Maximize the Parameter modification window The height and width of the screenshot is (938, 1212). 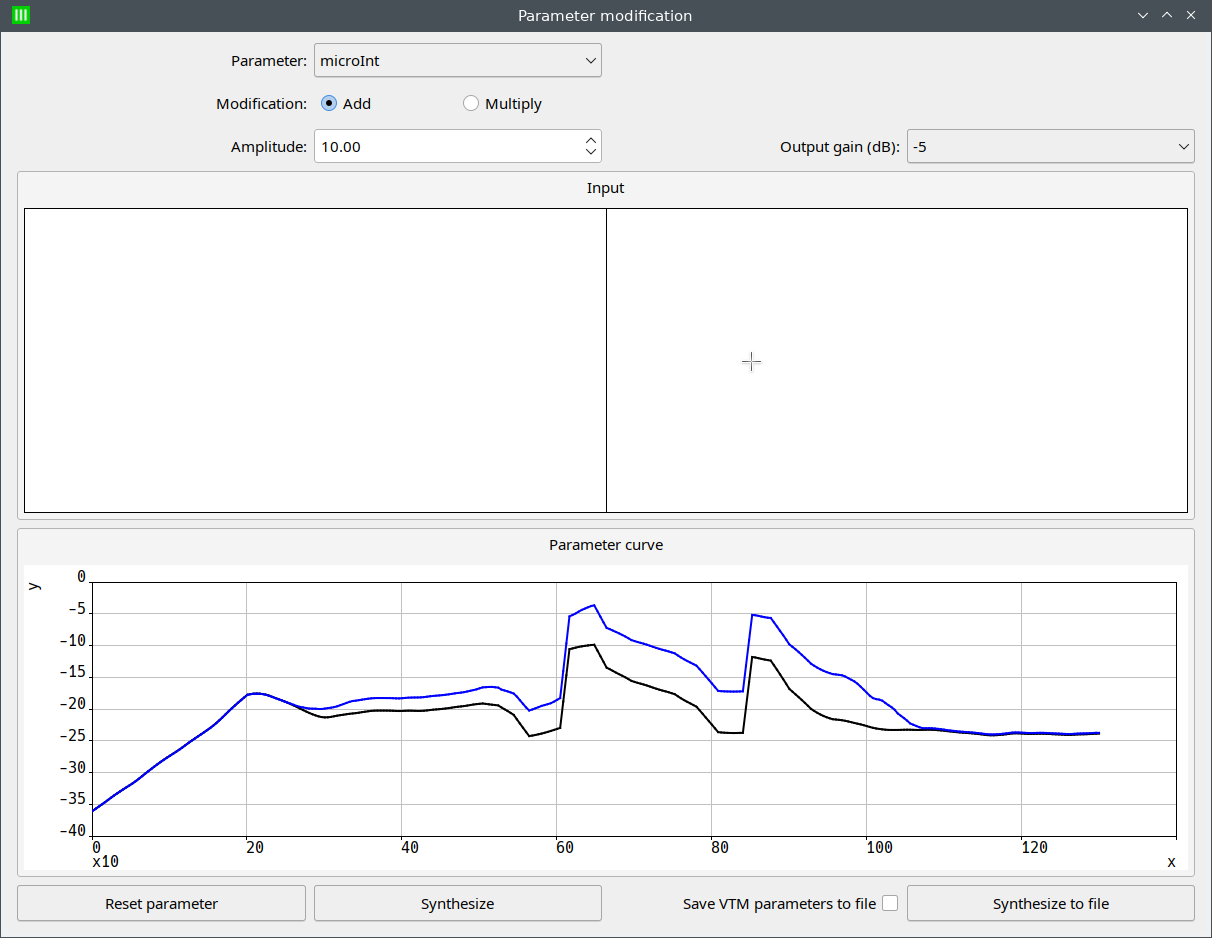click(1167, 15)
